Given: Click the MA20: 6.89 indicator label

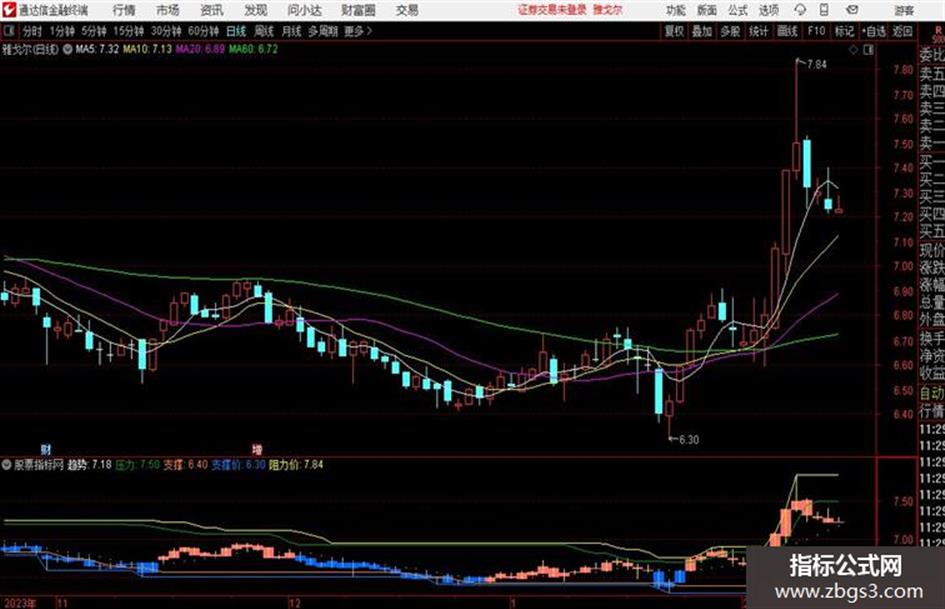Looking at the screenshot, I should point(200,49).
